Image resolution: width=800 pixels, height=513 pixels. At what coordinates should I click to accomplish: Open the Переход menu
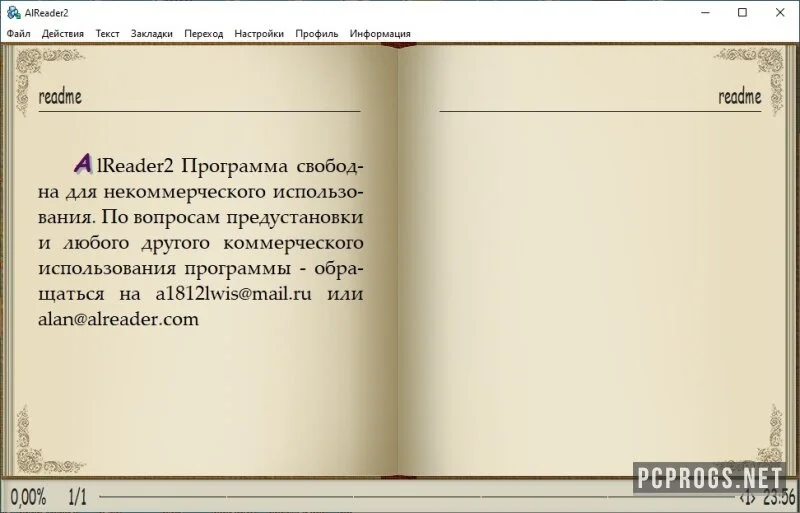click(x=204, y=34)
